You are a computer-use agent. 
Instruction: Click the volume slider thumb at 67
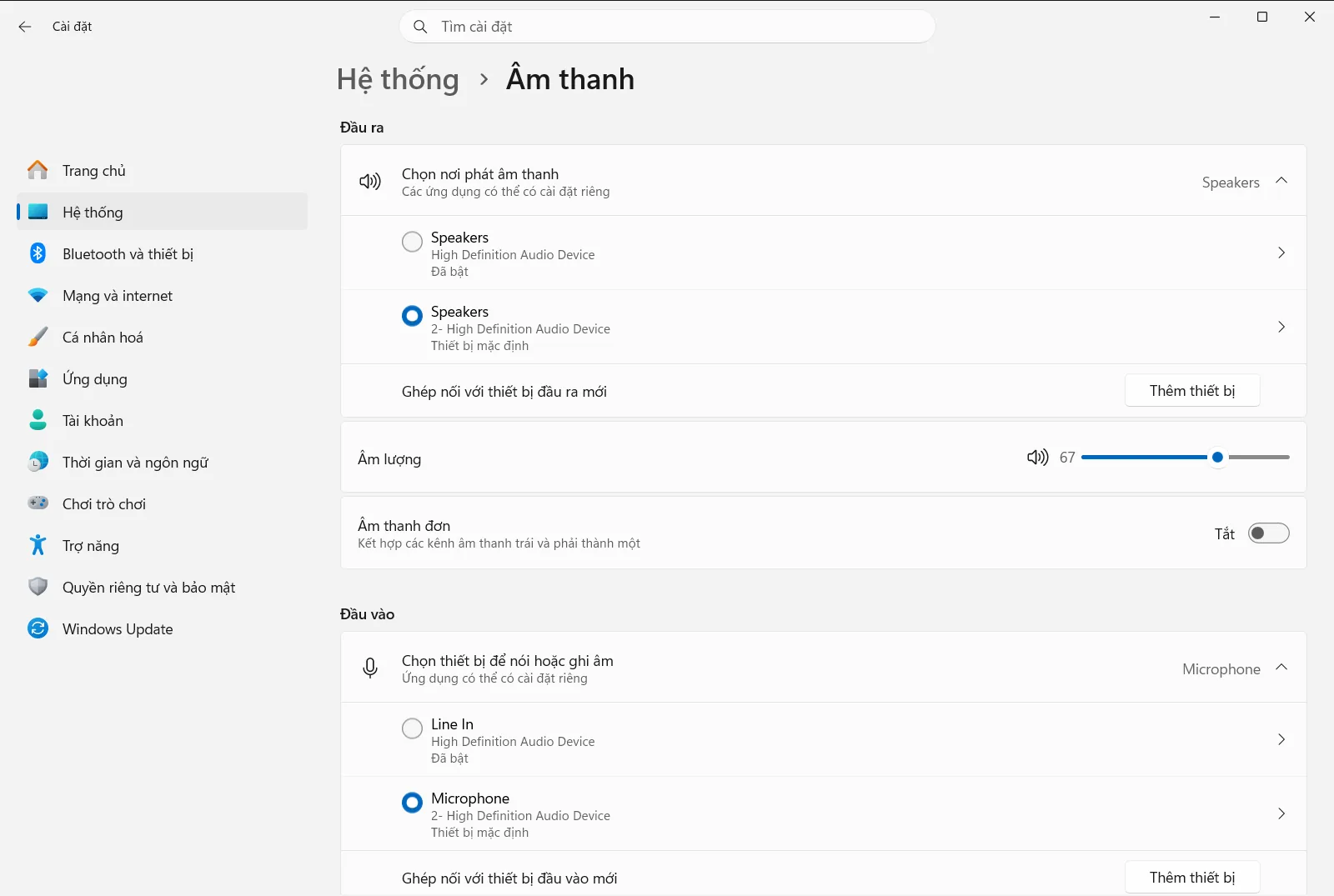[1217, 457]
